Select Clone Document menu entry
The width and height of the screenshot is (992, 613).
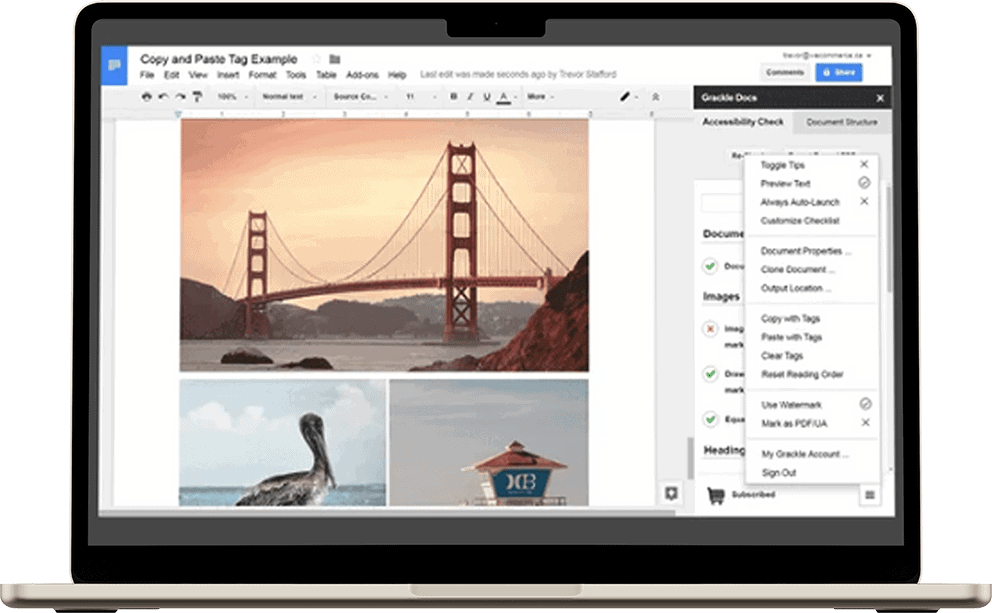tap(797, 269)
